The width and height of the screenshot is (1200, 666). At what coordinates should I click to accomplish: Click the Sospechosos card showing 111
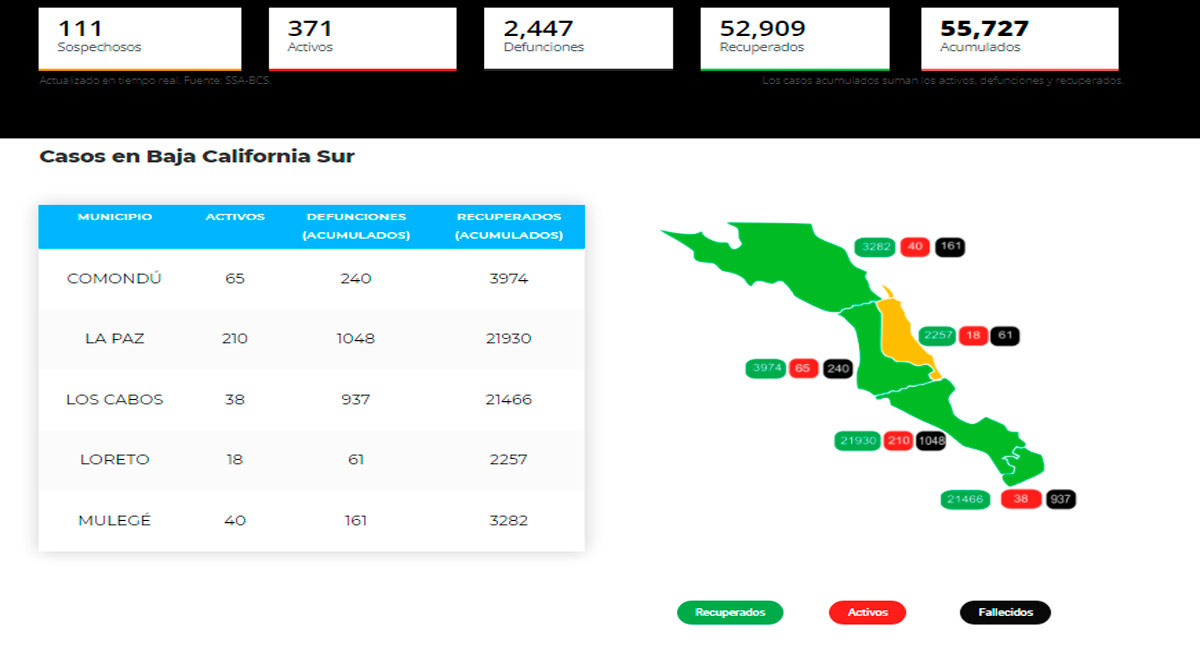click(140, 39)
